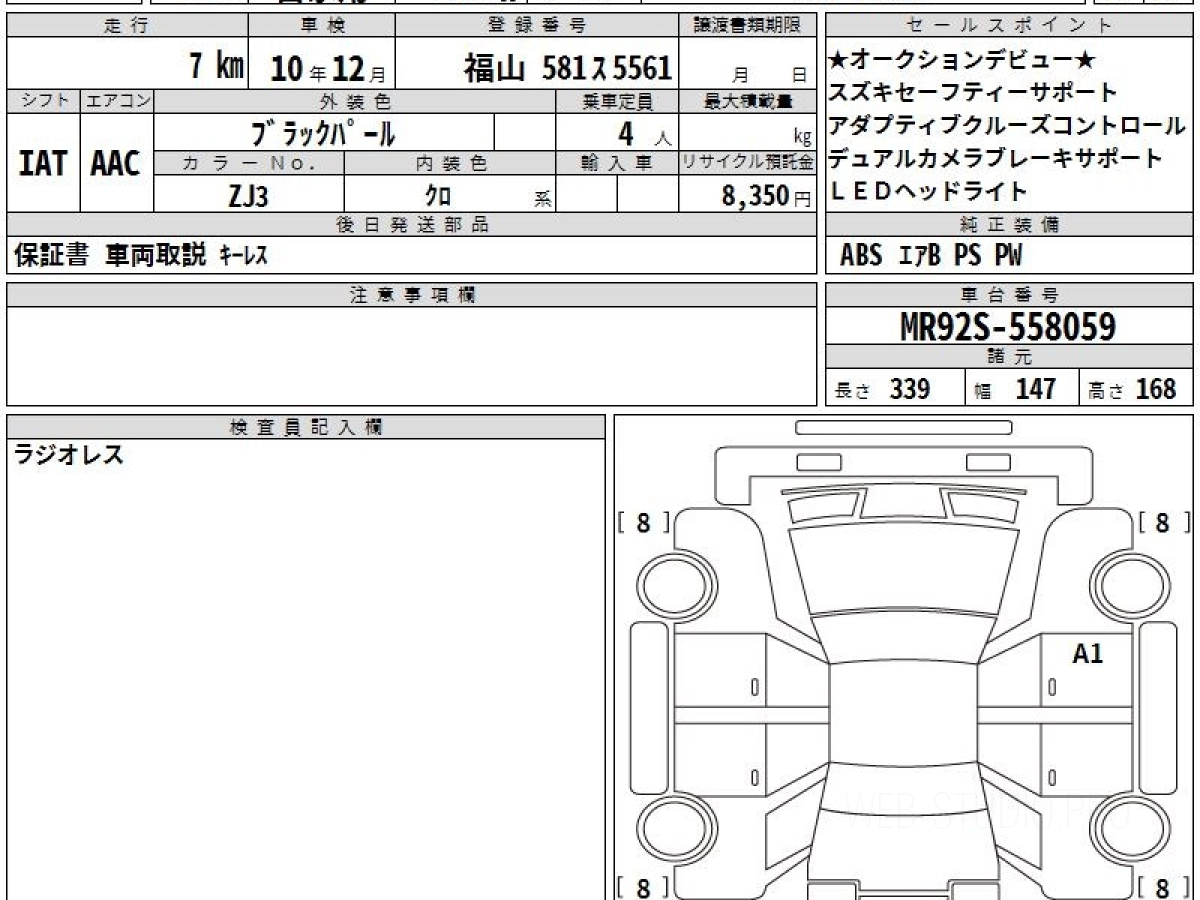Screen dimensions: 1200x900
Task: Select ABS in equipment list
Action: click(x=861, y=256)
